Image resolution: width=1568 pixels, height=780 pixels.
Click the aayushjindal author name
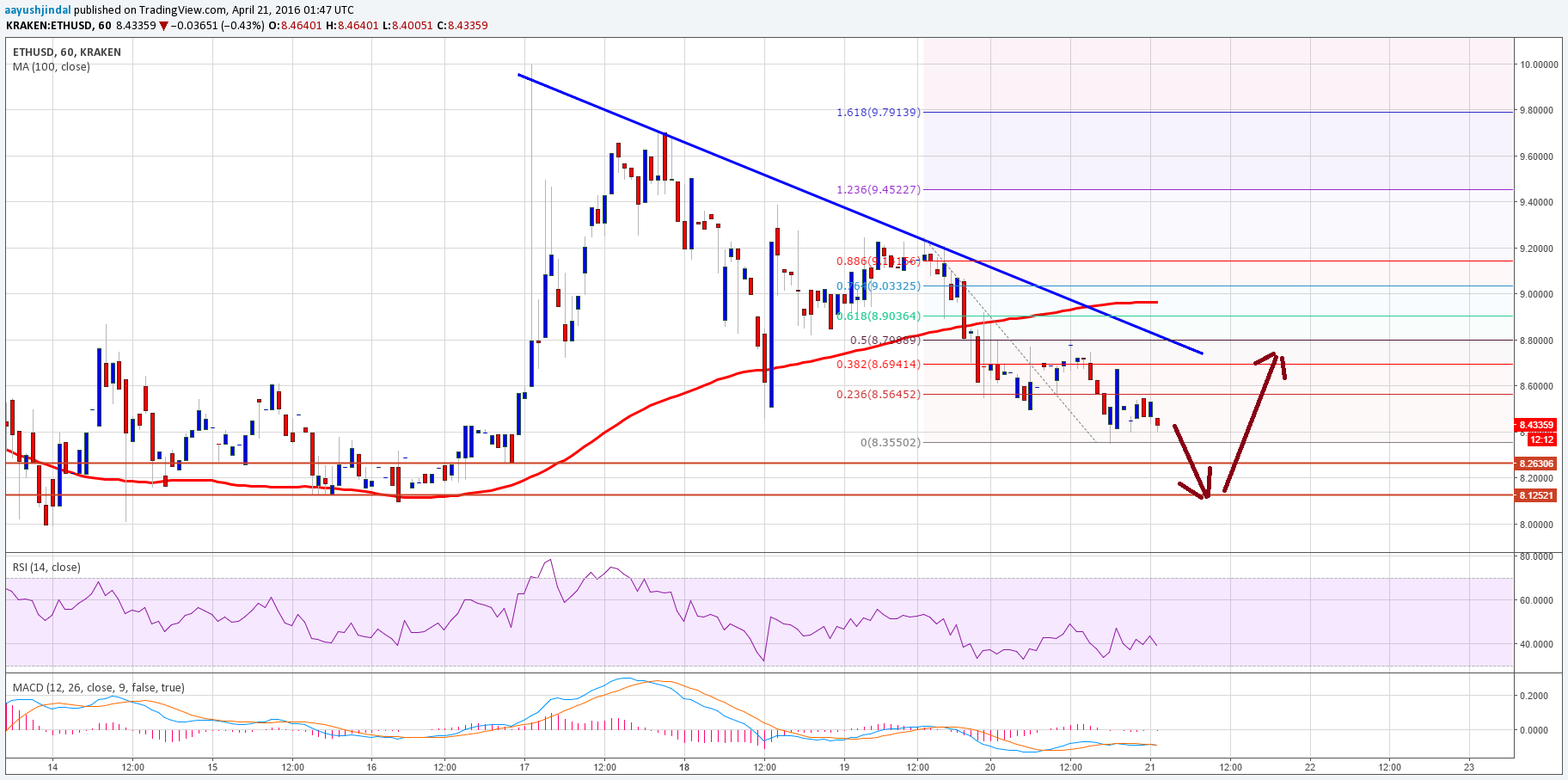tap(39, 9)
